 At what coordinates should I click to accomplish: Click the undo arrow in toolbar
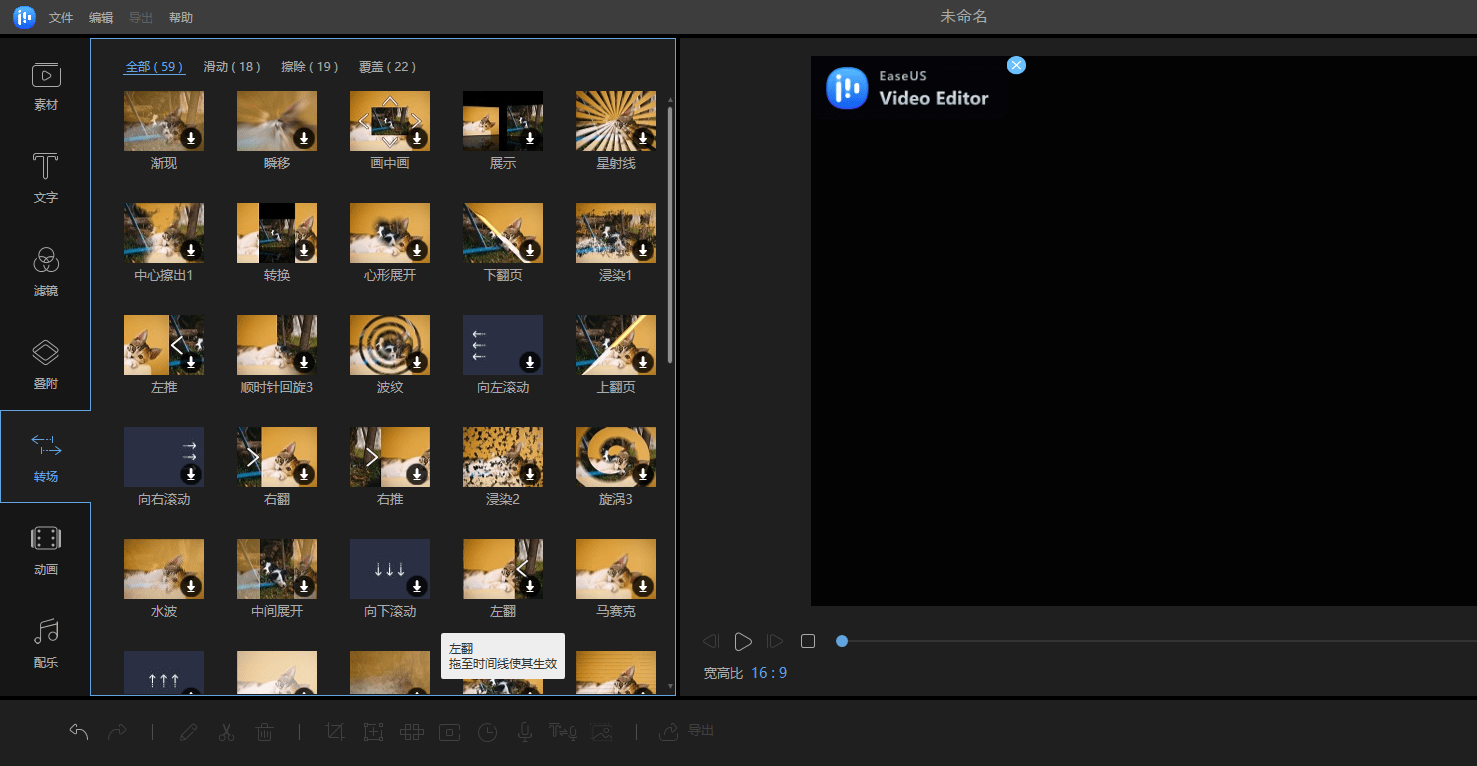pos(79,732)
